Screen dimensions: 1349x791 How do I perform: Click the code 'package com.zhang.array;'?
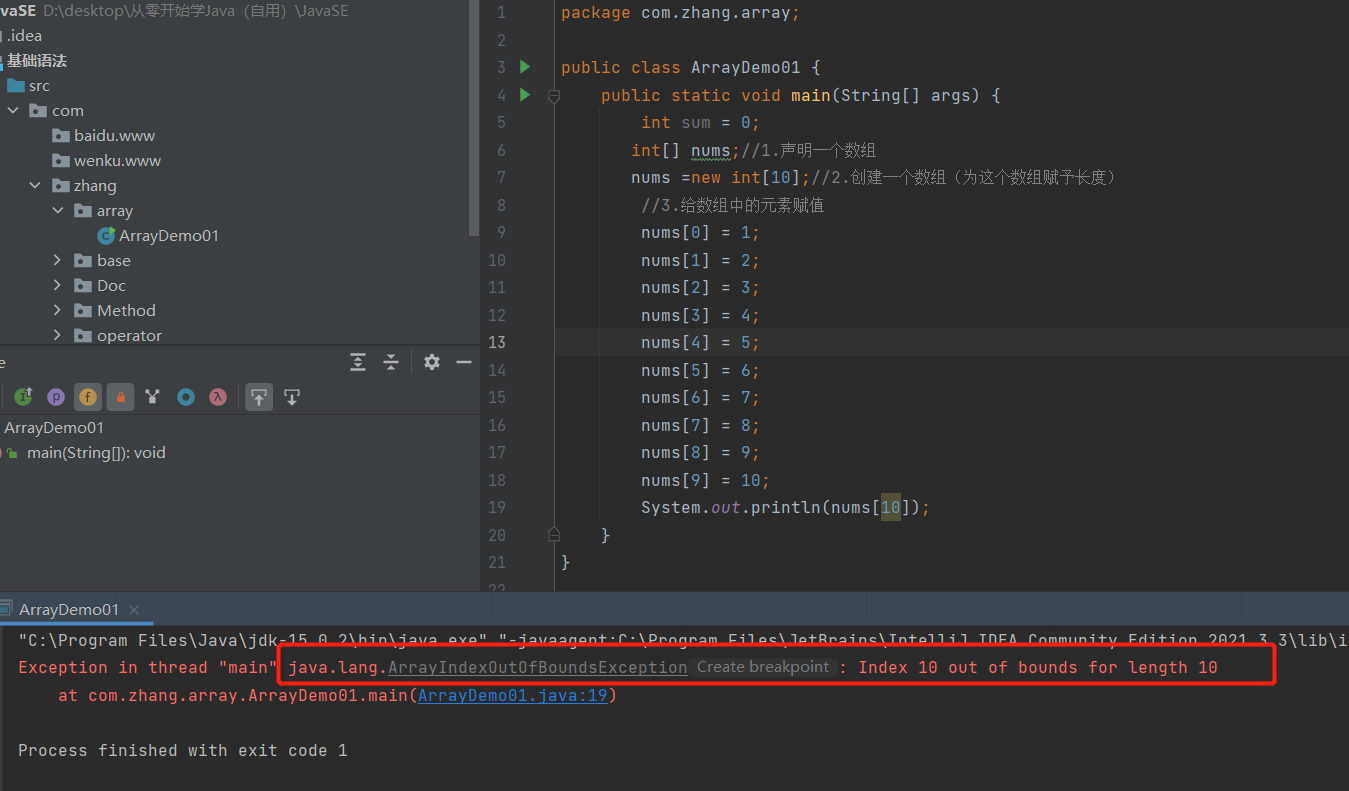(680, 13)
